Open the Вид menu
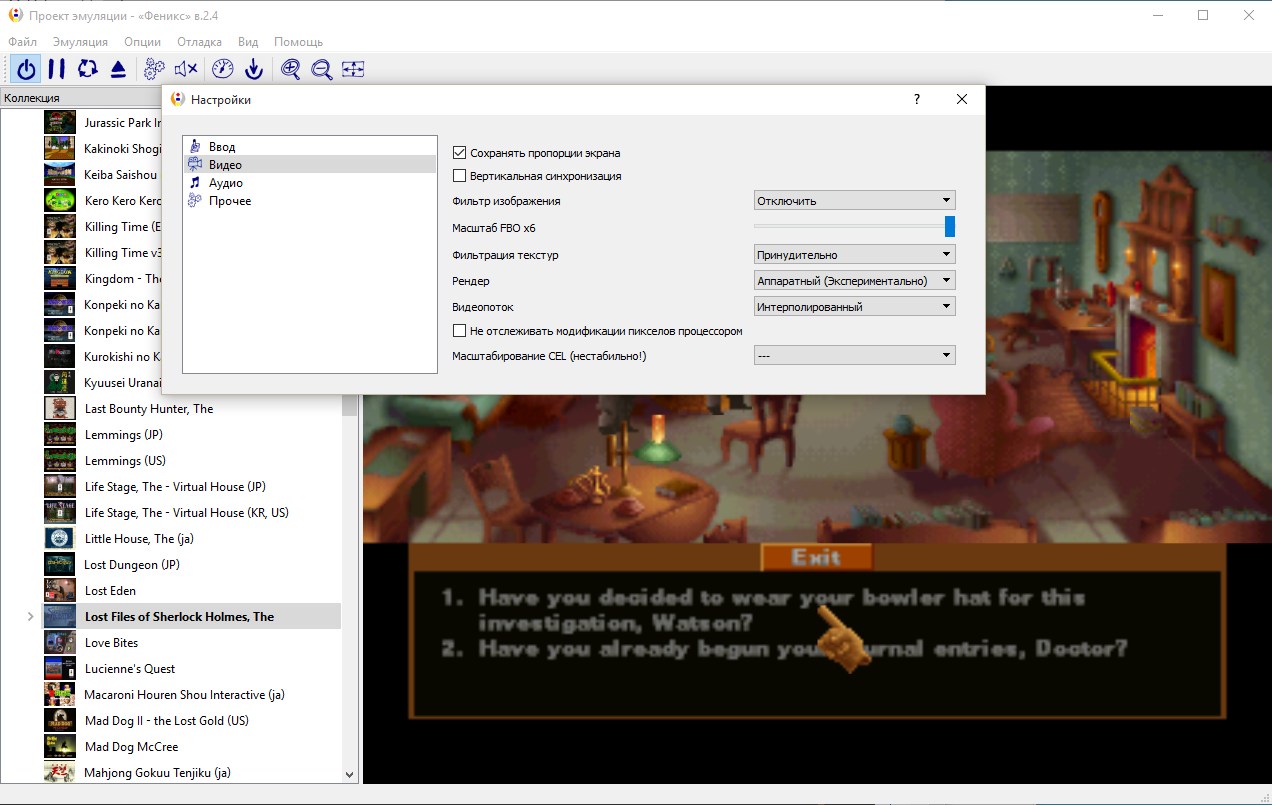1272x805 pixels. click(248, 42)
